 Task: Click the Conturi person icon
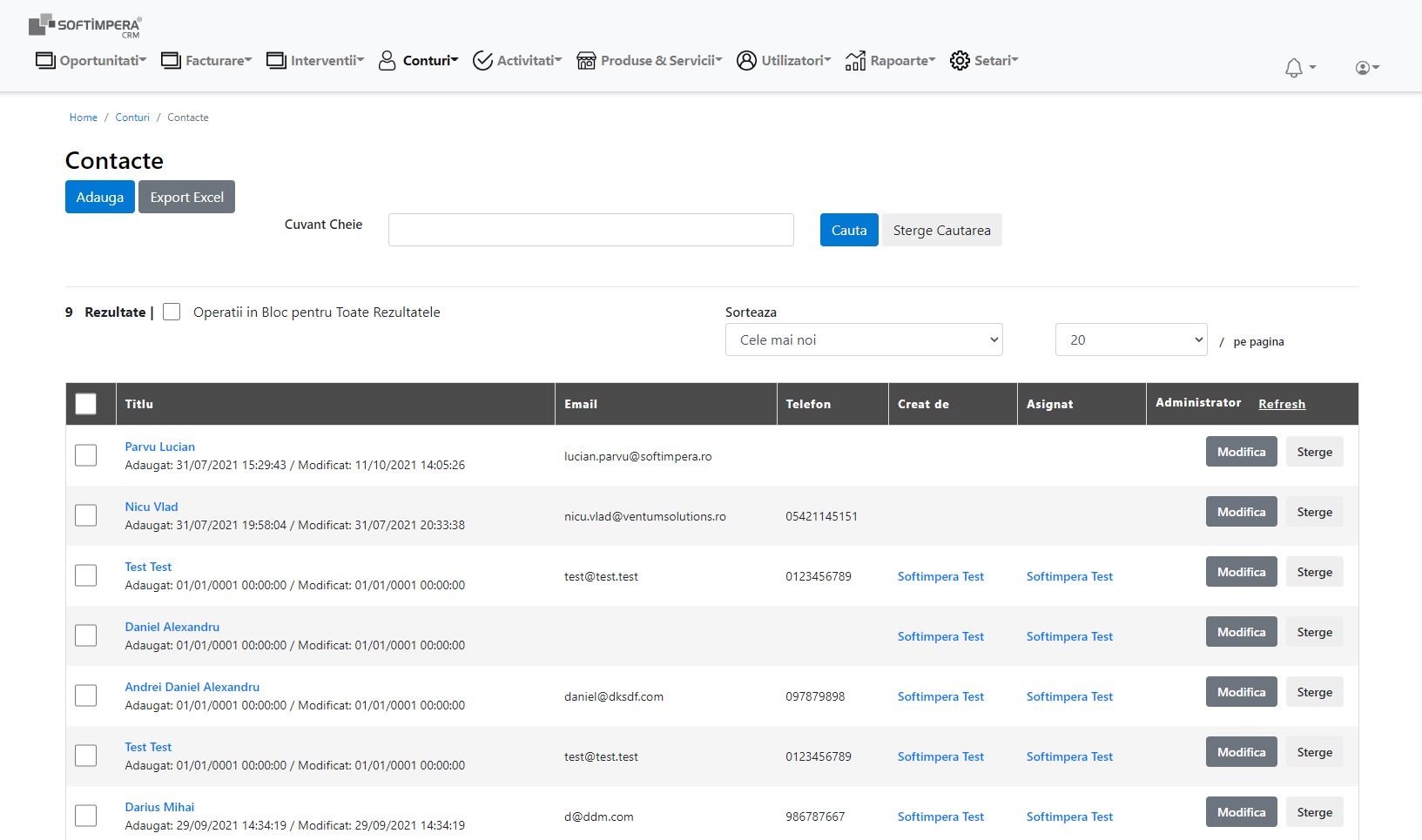point(388,60)
